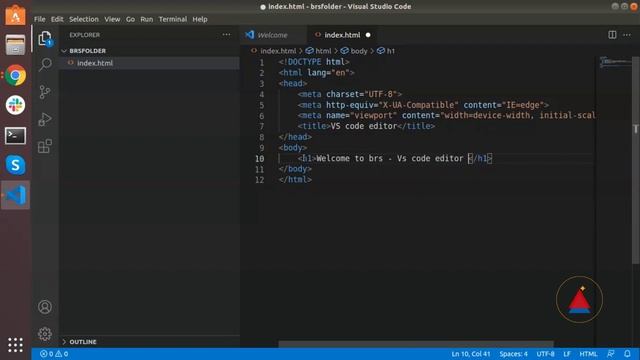Open the Terminal from the dock
The image size is (640, 360).
pos(16,136)
